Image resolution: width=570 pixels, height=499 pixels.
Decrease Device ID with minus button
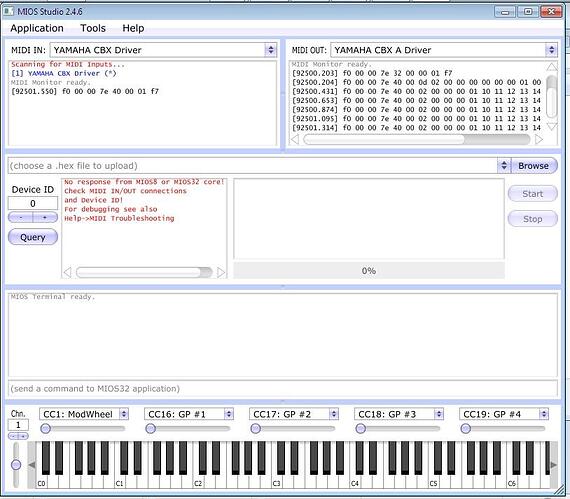(20, 217)
